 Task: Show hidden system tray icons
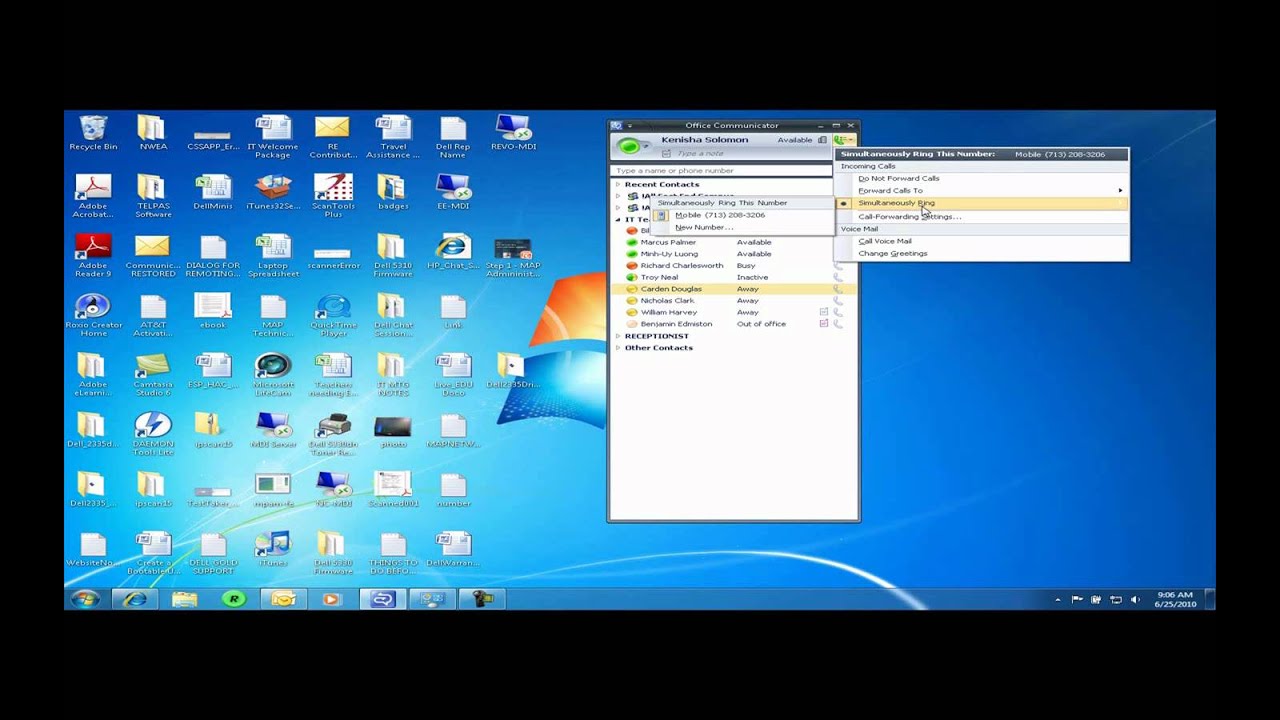point(1058,600)
